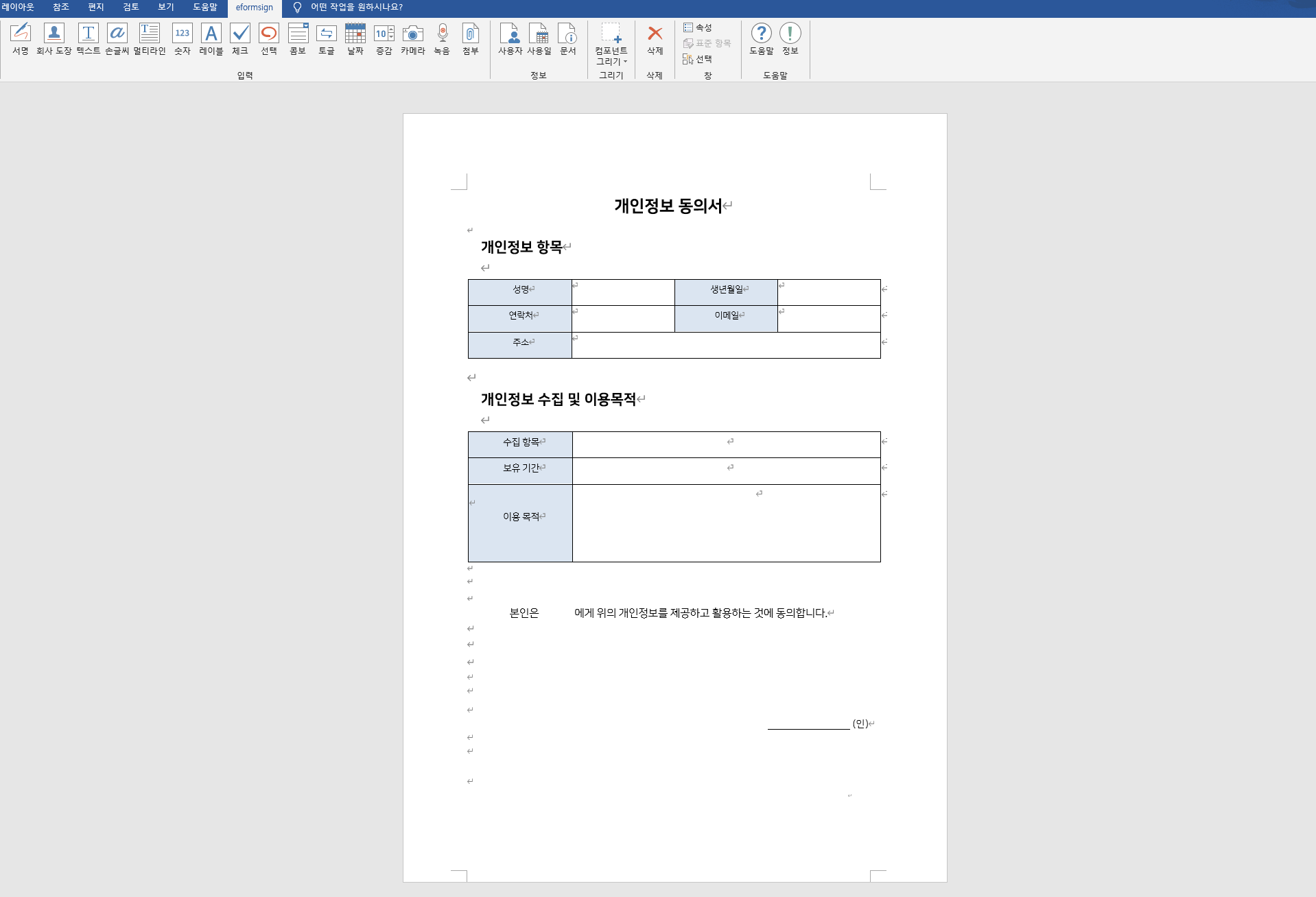
Task: Insert a 선택 radio selection component
Action: tap(268, 39)
